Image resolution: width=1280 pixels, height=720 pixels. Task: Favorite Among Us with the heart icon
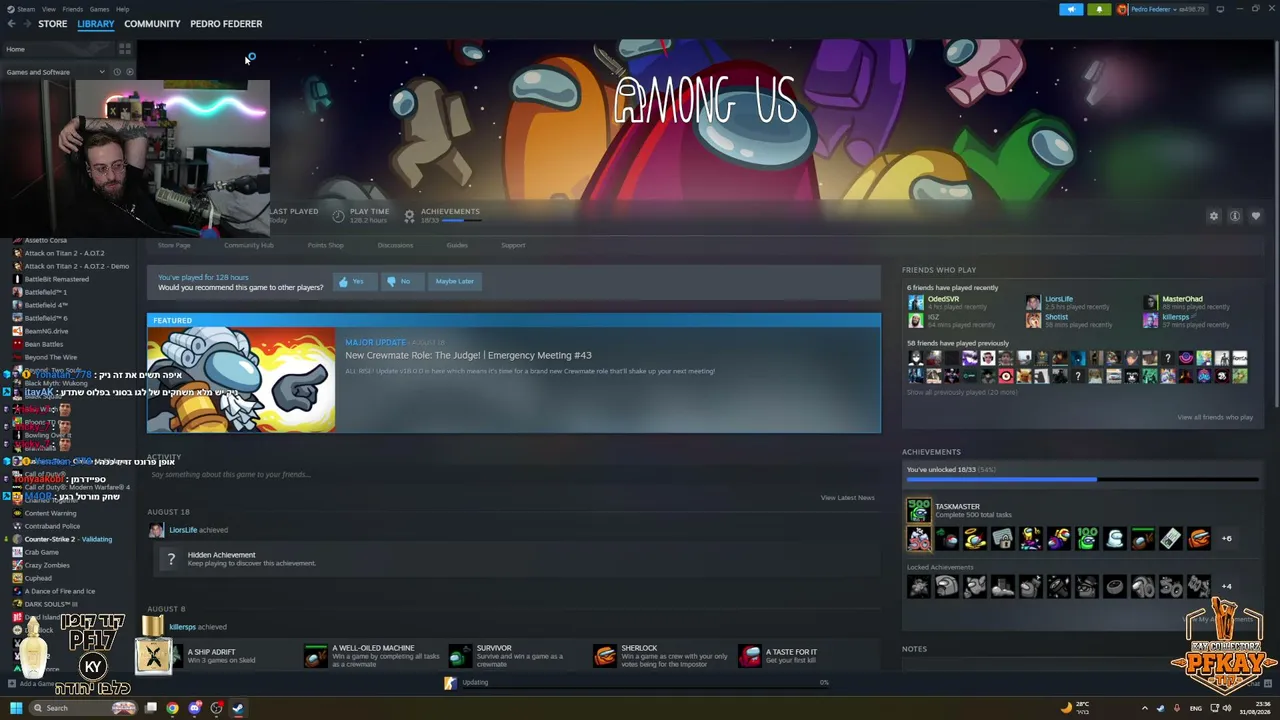[x=1256, y=216]
